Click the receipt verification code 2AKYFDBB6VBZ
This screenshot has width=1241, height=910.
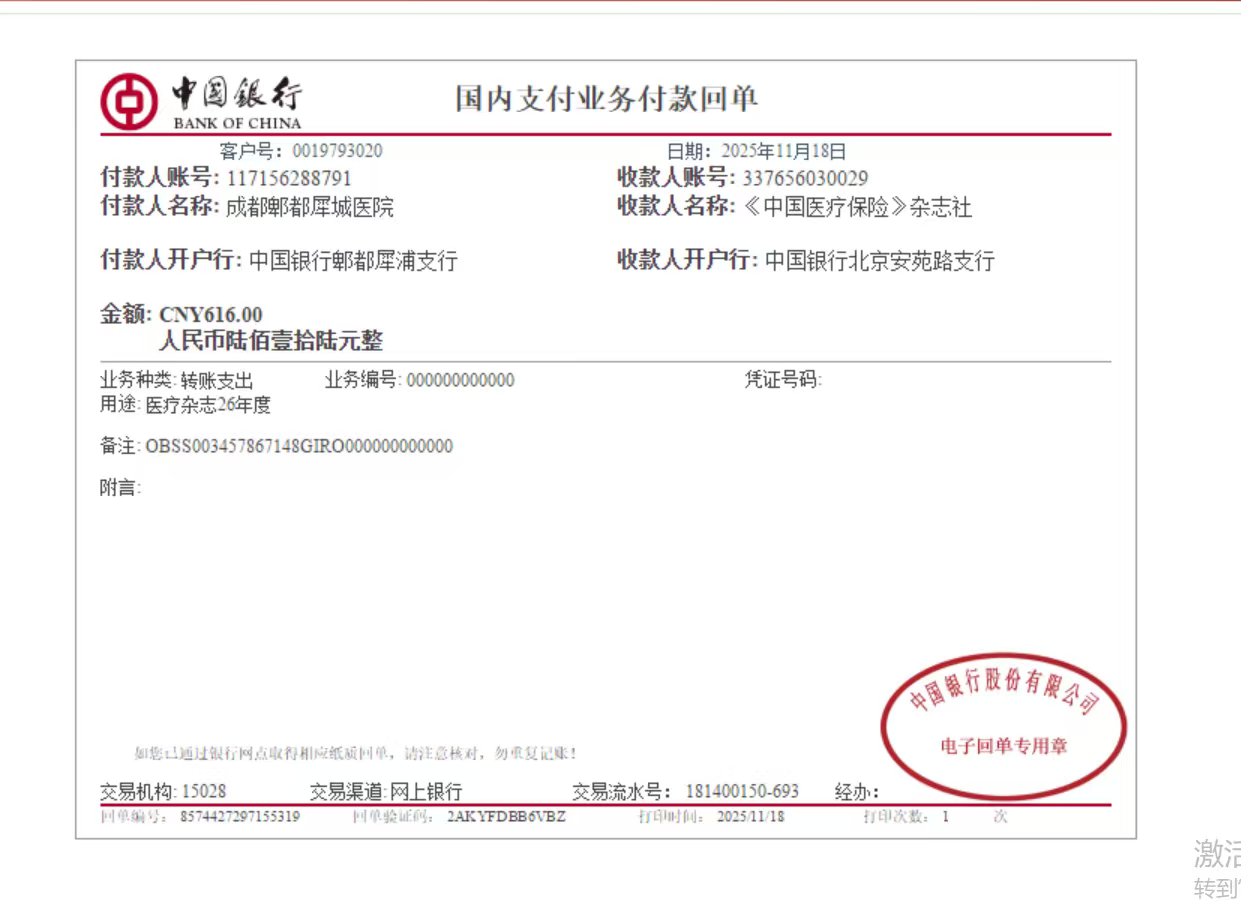[x=506, y=817]
